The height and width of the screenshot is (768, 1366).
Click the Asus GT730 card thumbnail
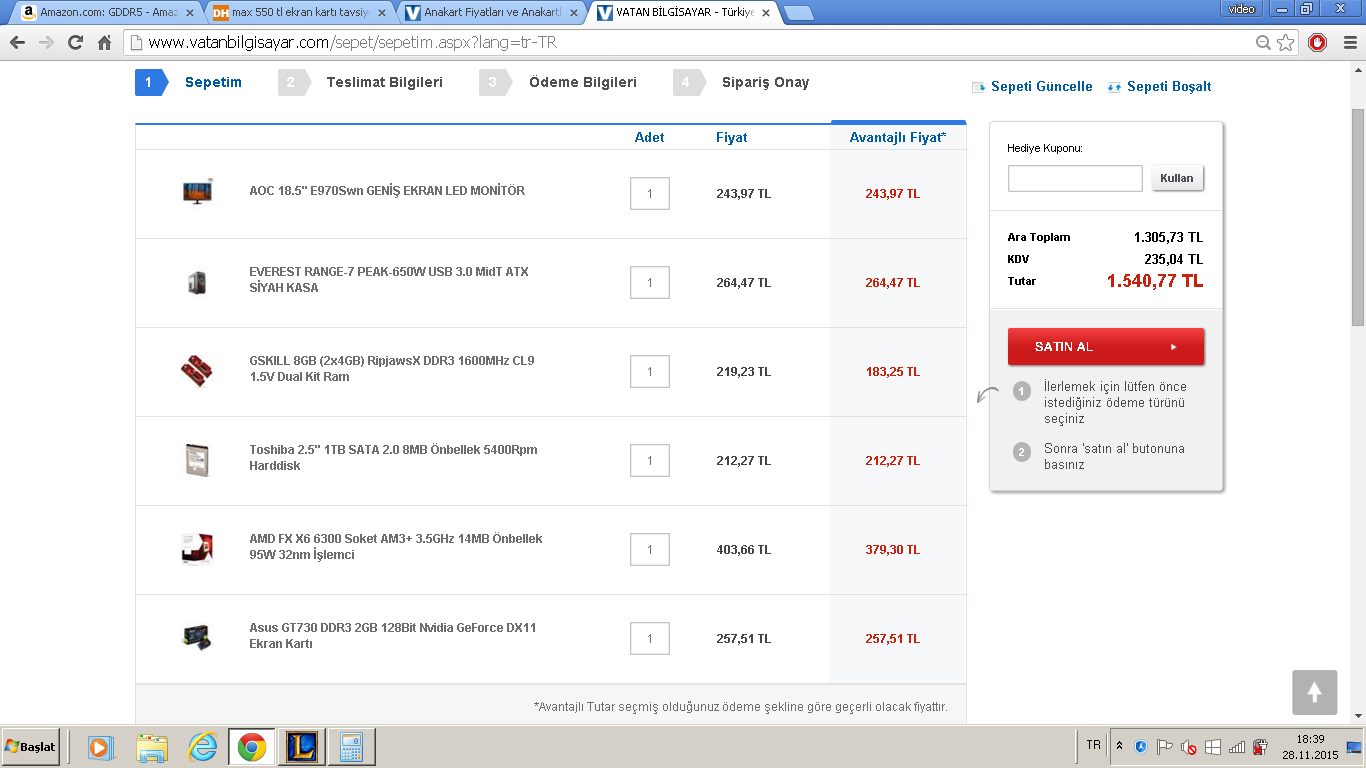pos(197,638)
